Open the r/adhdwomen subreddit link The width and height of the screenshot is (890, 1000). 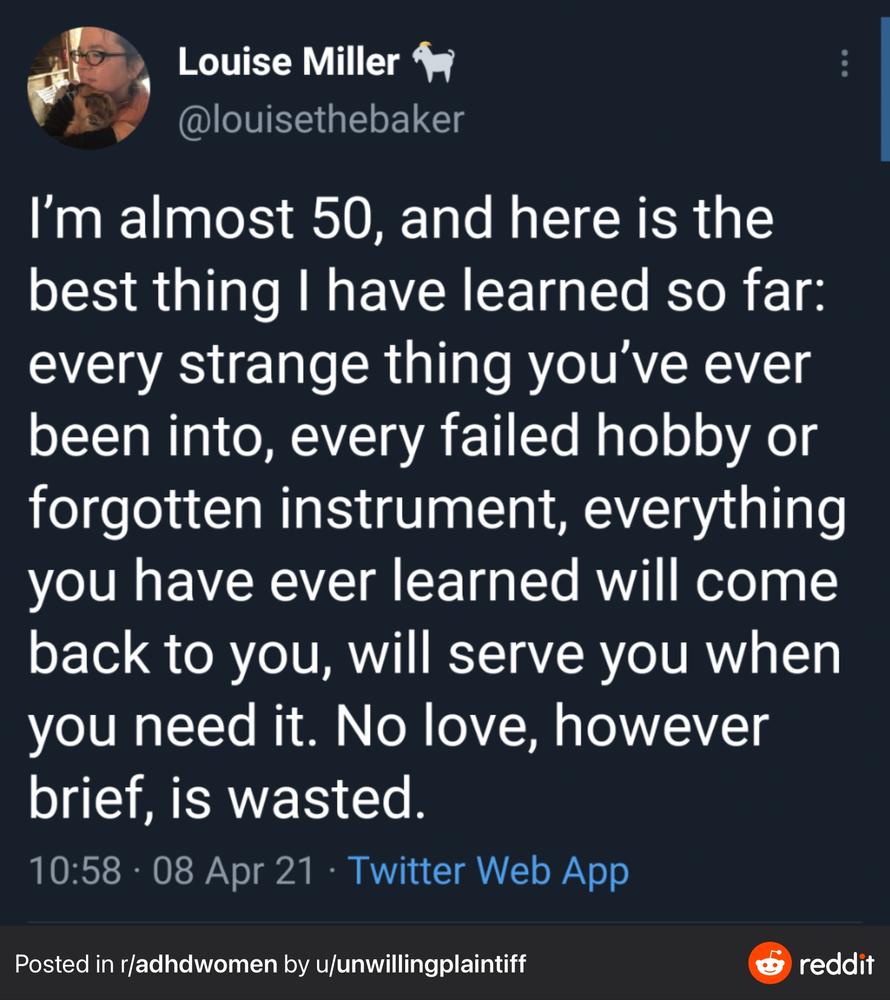tap(198, 964)
